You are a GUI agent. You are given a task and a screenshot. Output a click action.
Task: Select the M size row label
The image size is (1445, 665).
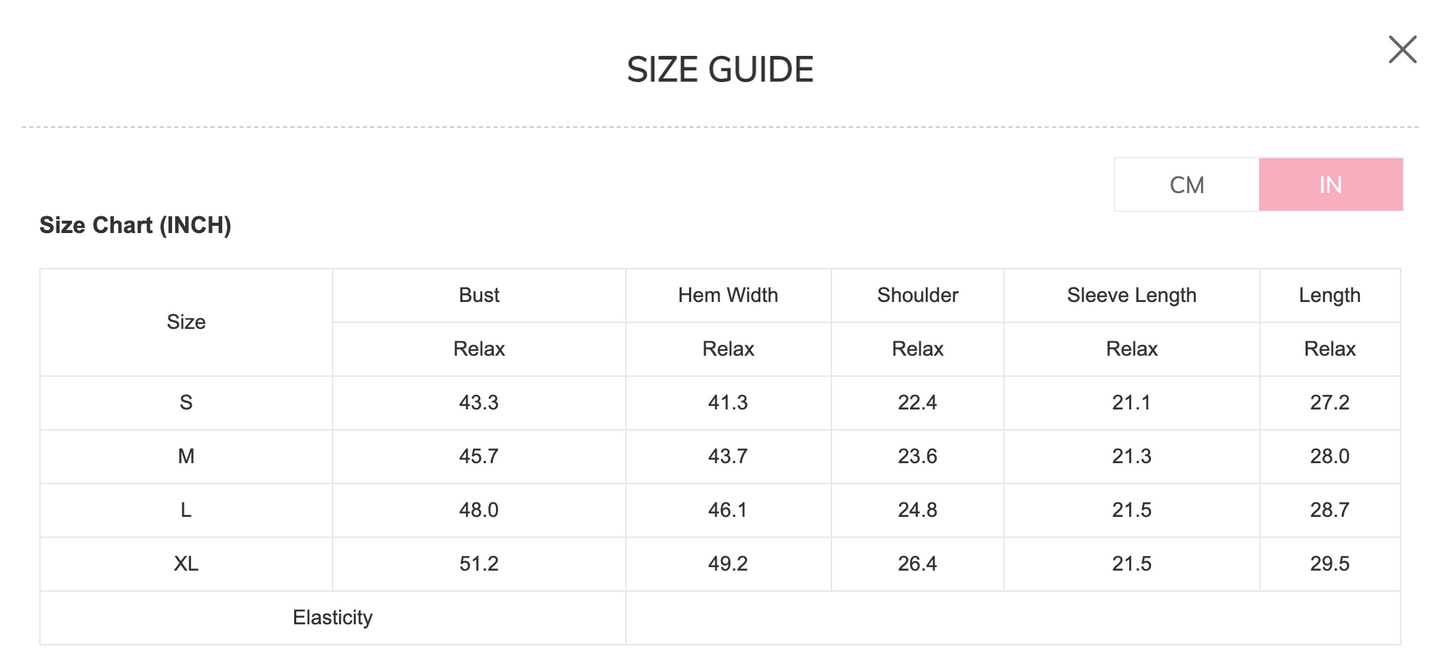click(186, 456)
